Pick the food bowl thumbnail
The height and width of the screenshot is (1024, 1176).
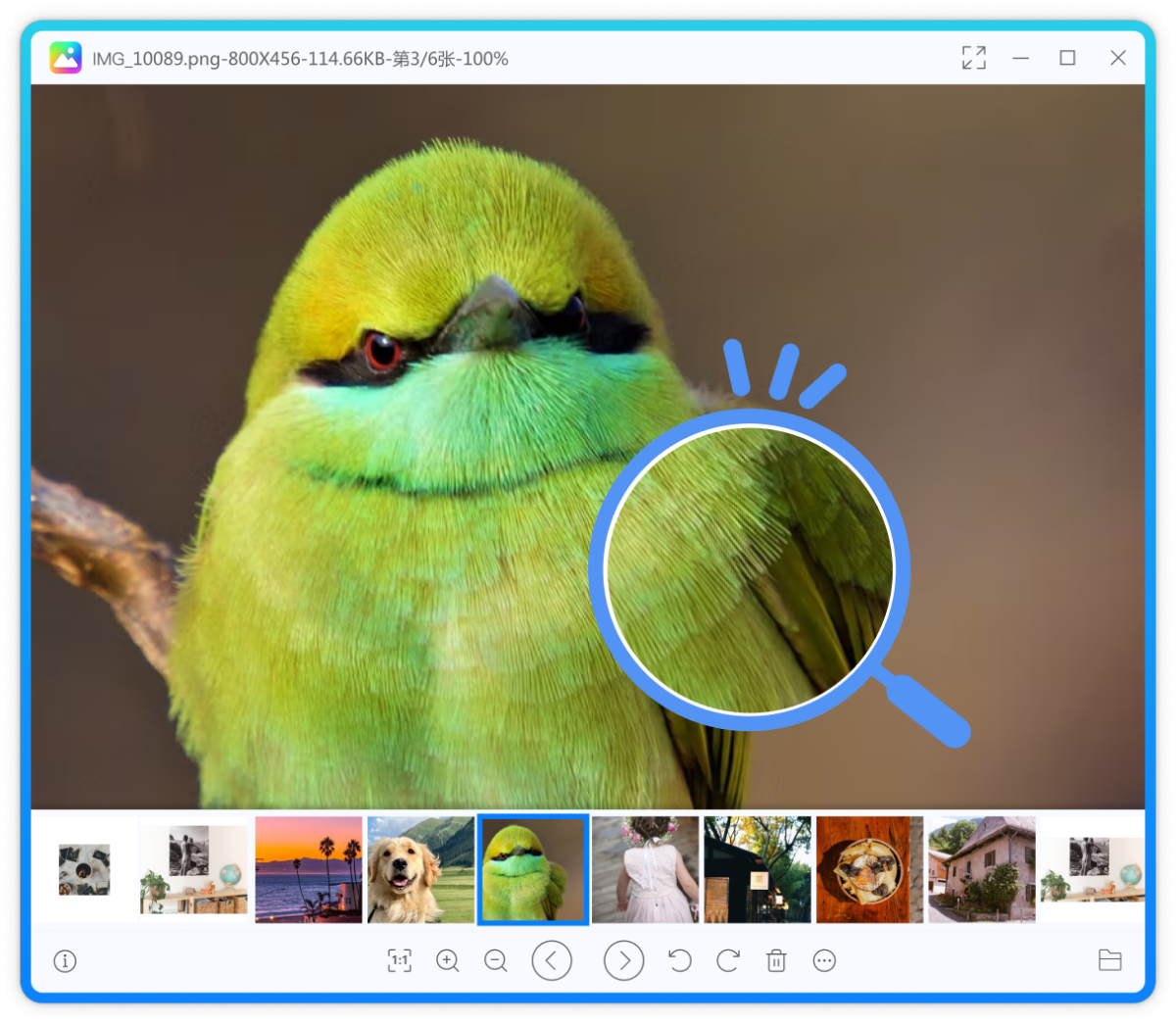click(x=869, y=869)
